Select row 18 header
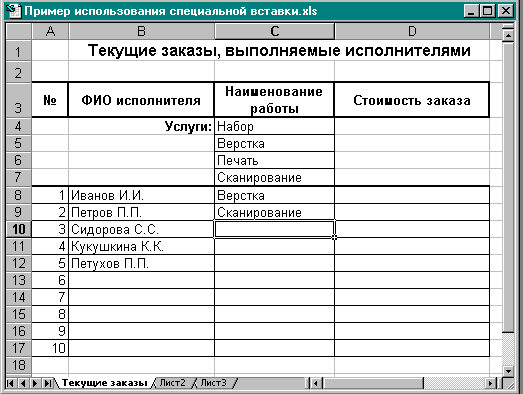 tap(19, 365)
